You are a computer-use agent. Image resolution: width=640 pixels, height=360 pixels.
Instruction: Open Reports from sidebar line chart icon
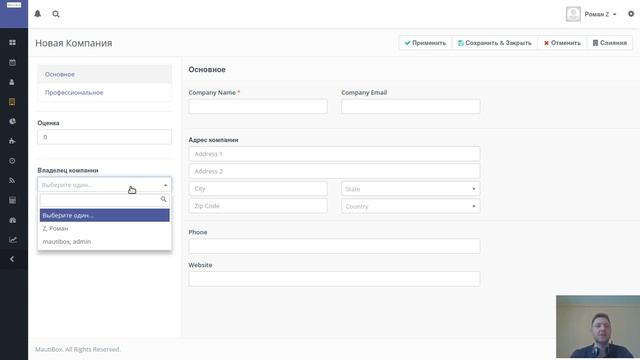[13, 240]
